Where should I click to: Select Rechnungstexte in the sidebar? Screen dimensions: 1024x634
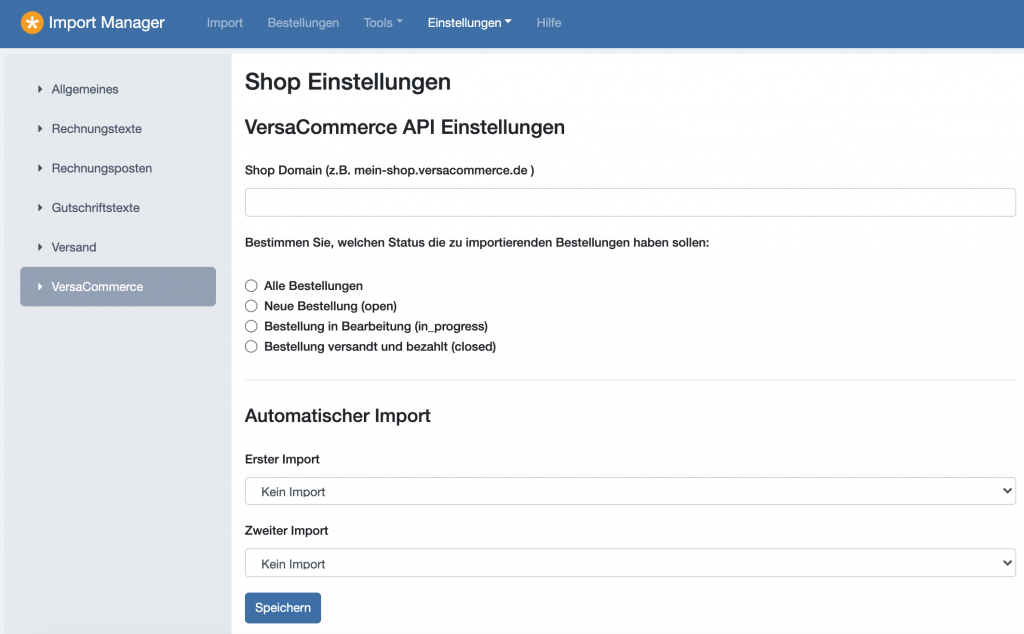click(x=97, y=129)
